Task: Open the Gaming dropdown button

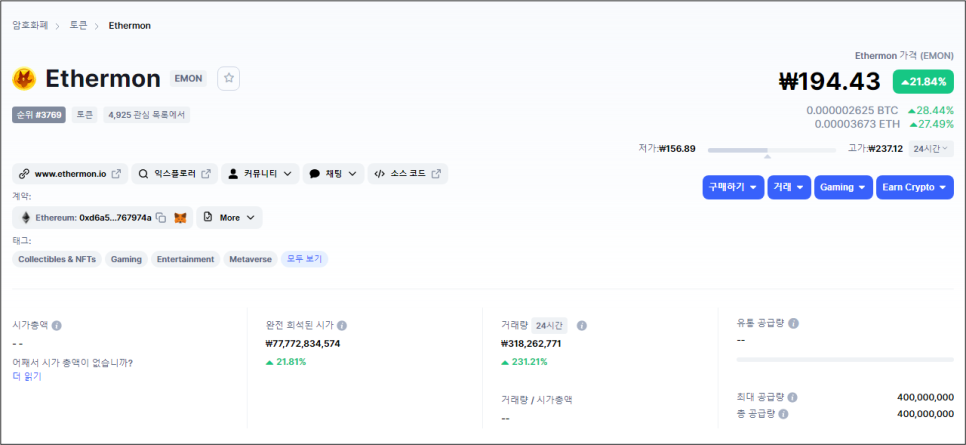Action: [843, 187]
